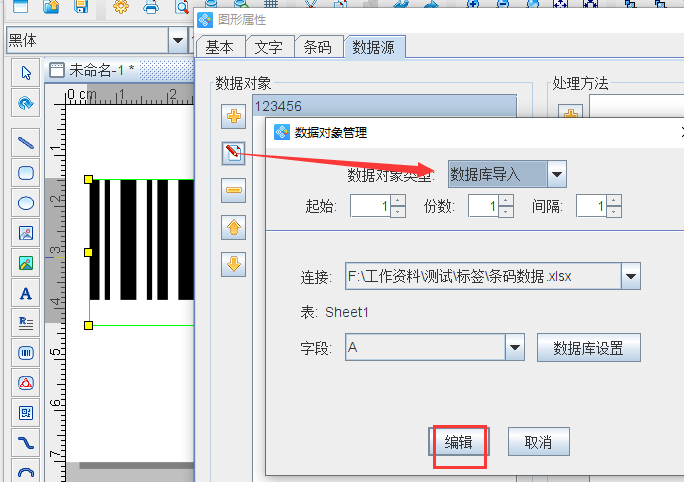This screenshot has width=684, height=482.
Task: Click the 表: Sheet1 label
Action: 335,312
